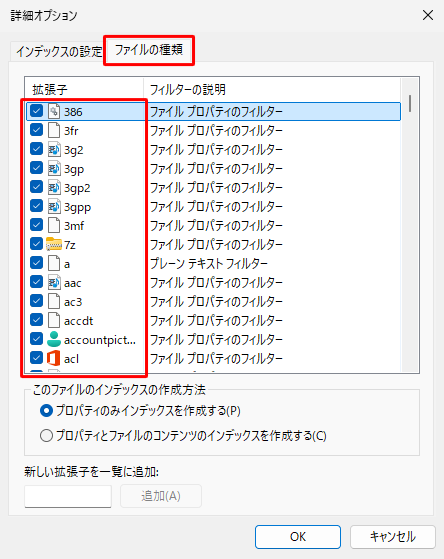The height and width of the screenshot is (559, 444).
Task: Uncheck the 3fr extension checkbox
Action: [x=36, y=130]
